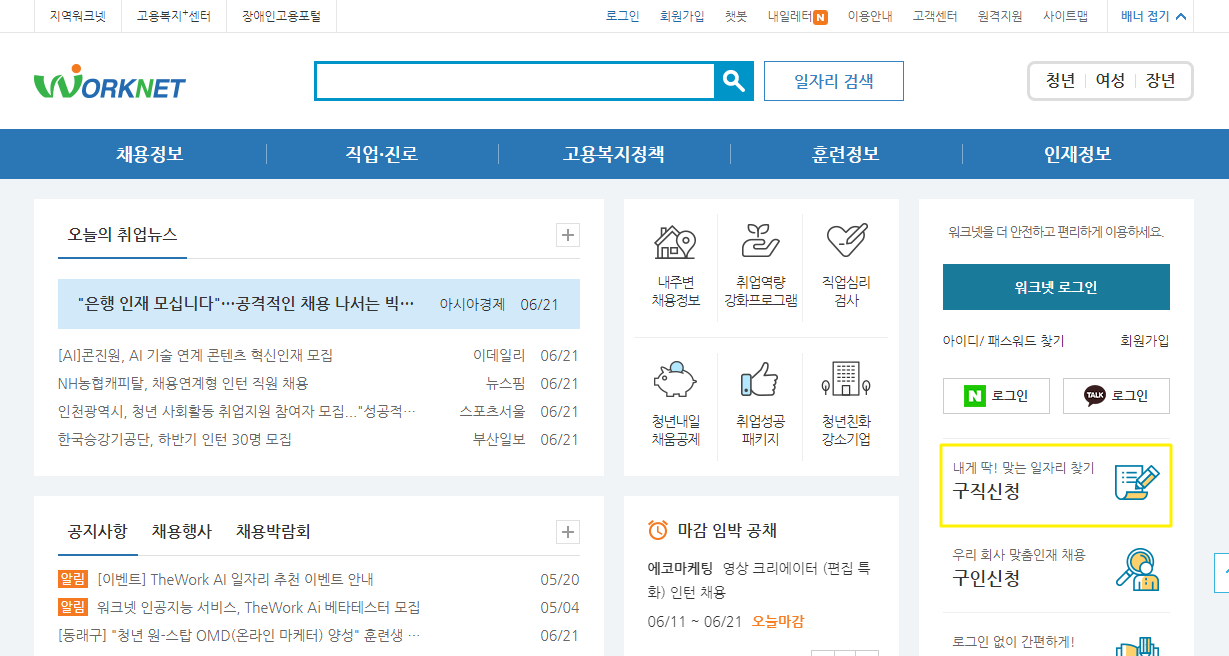The height and width of the screenshot is (656, 1229).
Task: Open news "인천광역시, 청년 사회활동 취업지원"
Action: 237,412
